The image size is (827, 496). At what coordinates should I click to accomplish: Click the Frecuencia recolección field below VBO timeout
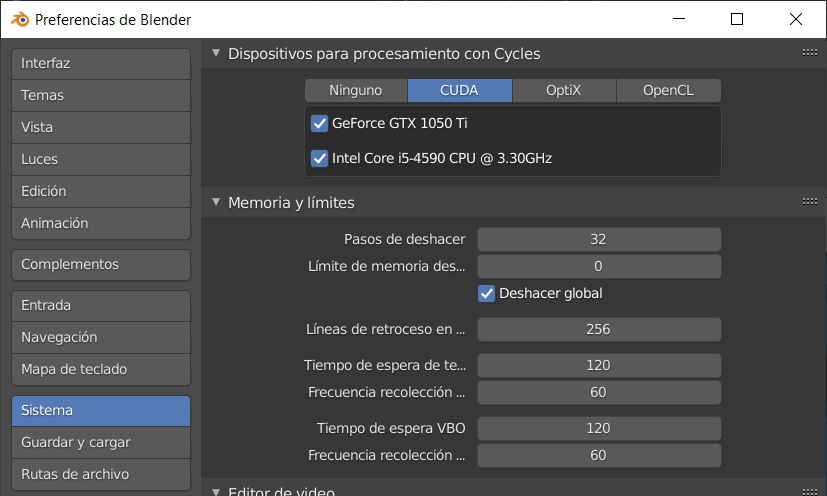point(599,455)
